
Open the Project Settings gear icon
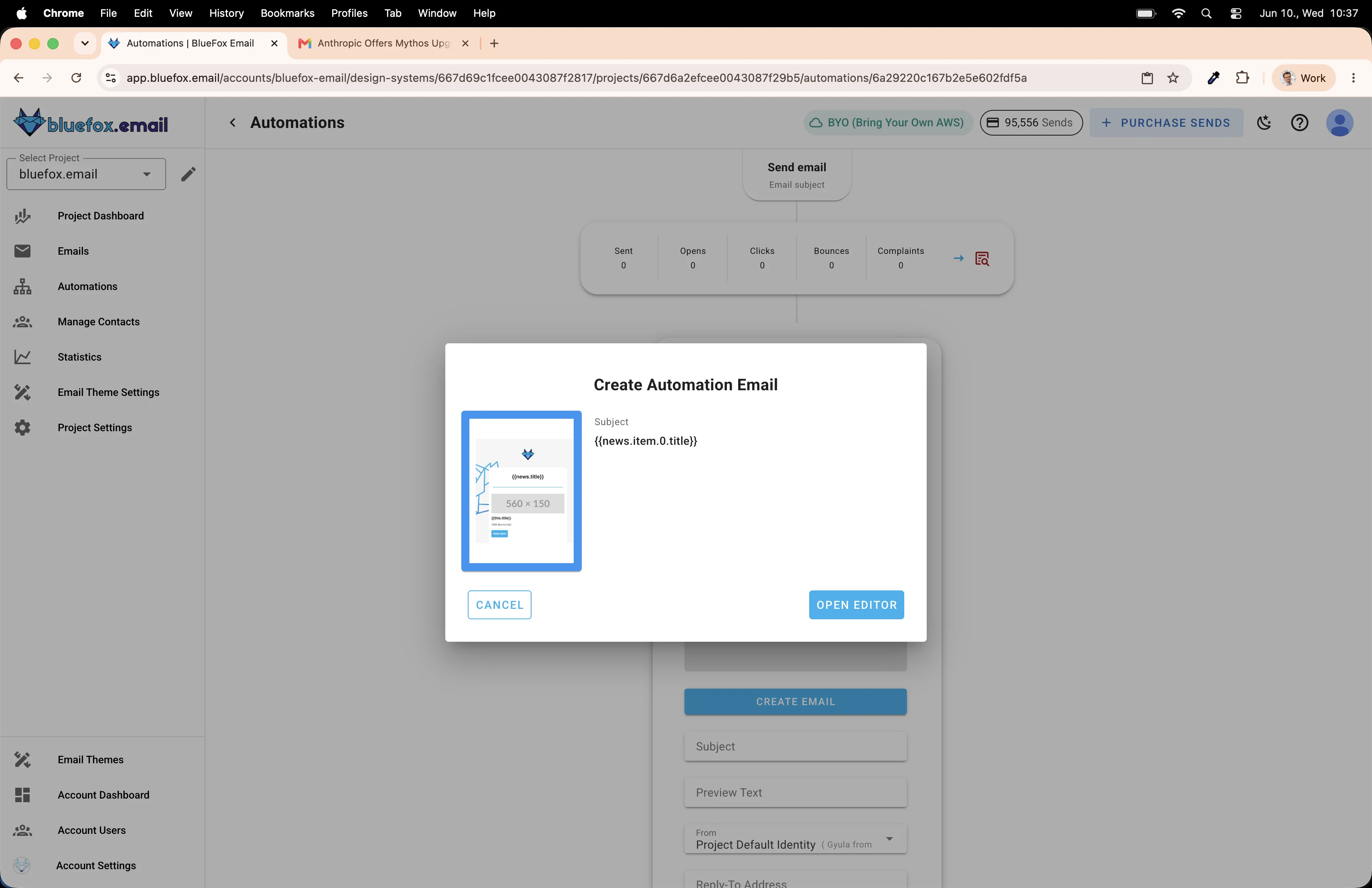(x=22, y=428)
